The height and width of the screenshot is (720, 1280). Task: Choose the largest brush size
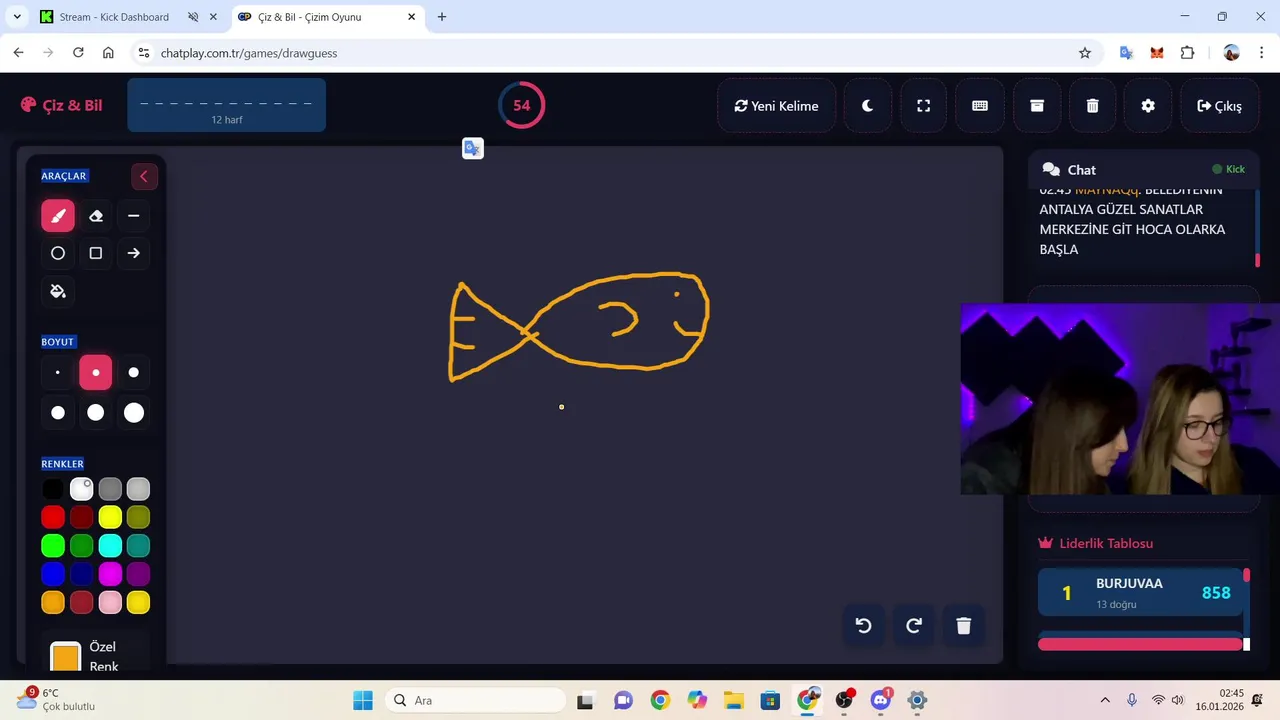134,412
